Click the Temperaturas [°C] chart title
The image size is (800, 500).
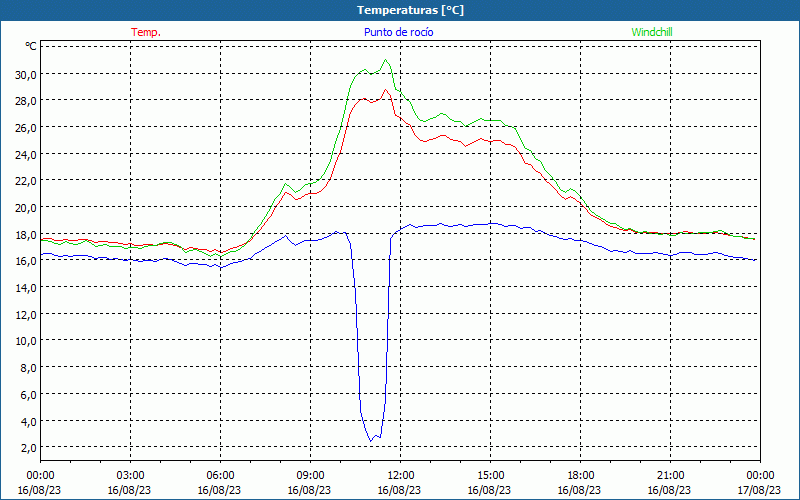click(410, 10)
